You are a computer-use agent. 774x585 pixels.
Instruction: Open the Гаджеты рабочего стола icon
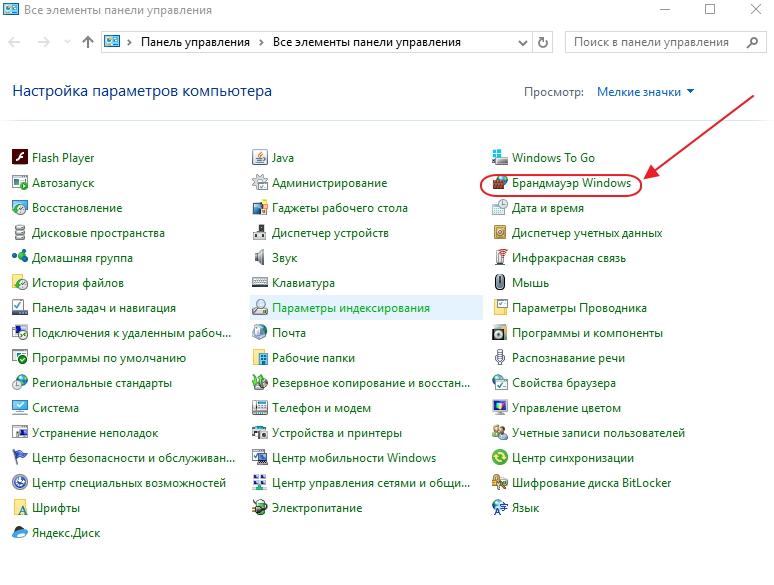(260, 207)
